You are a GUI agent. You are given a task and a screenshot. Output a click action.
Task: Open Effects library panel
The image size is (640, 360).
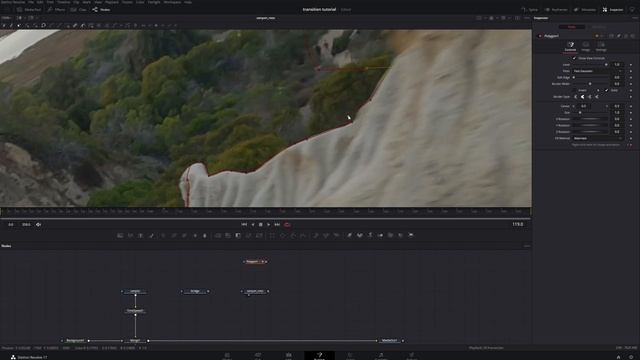(56, 9)
